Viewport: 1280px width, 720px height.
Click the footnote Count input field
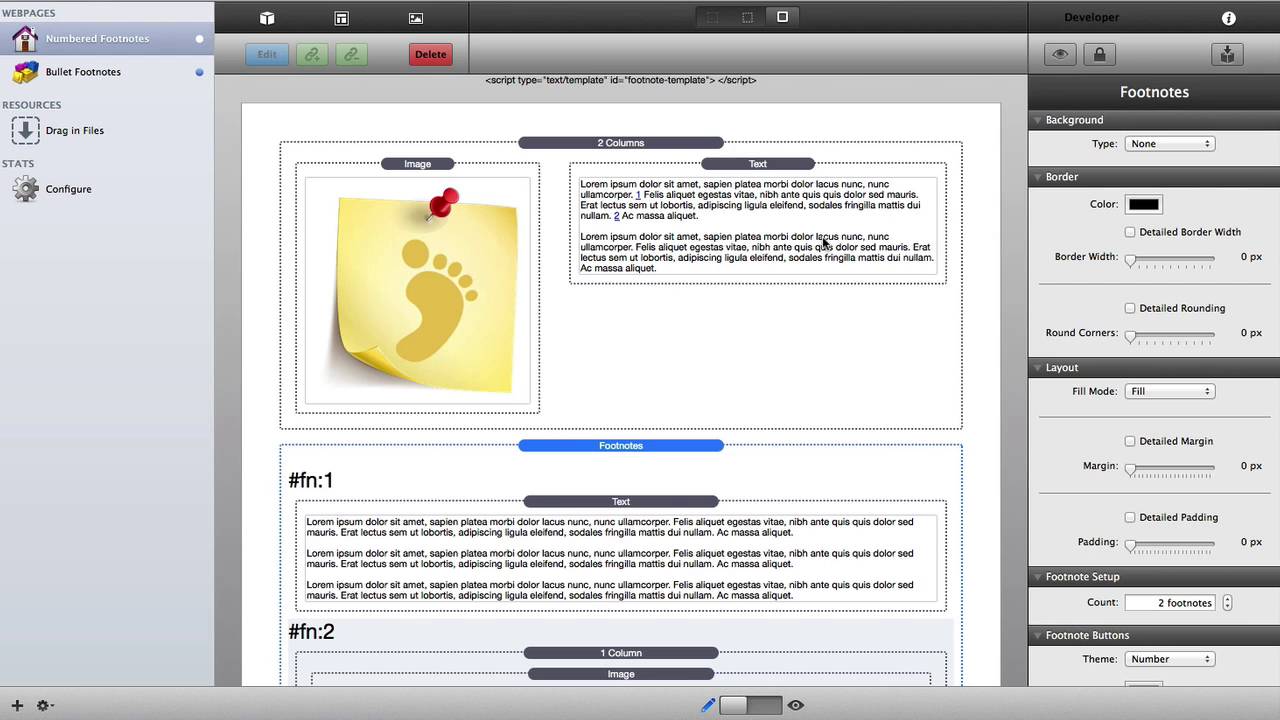click(x=1171, y=603)
